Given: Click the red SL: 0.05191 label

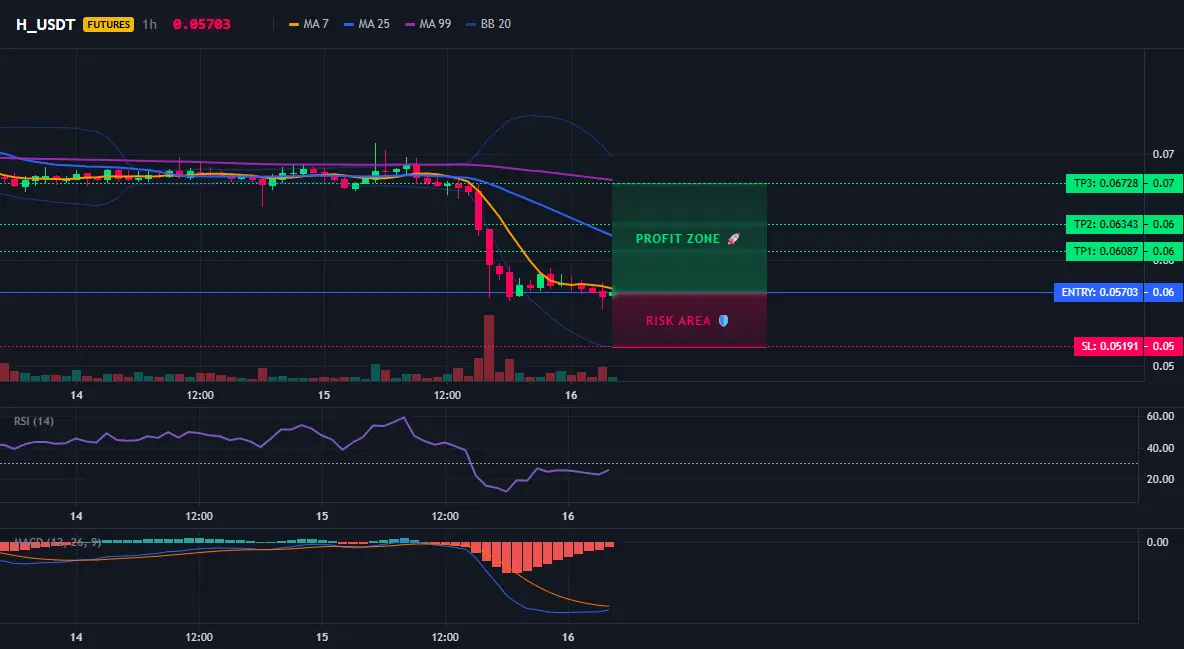Looking at the screenshot, I should pos(1108,347).
